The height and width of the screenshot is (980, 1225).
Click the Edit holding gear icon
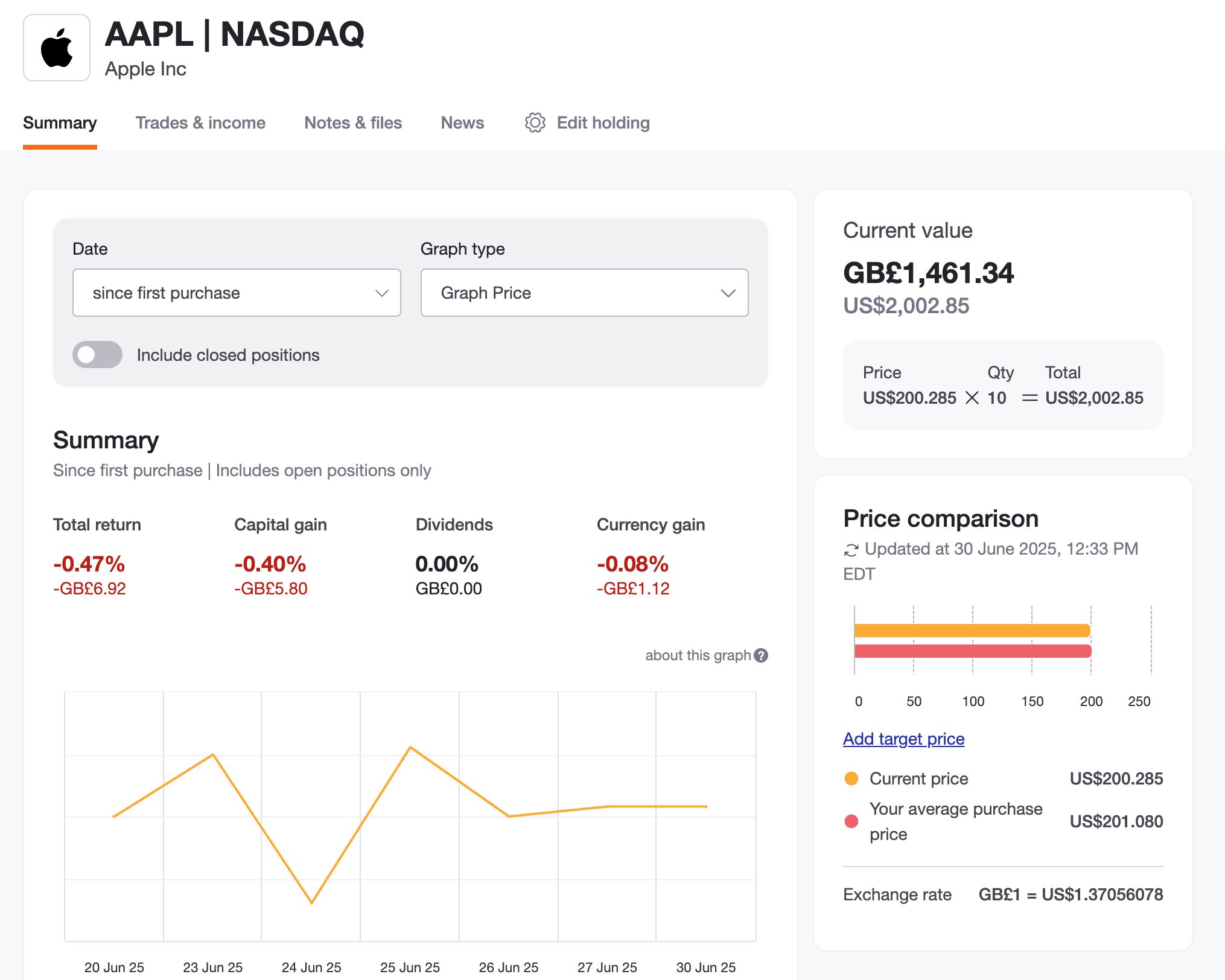click(x=535, y=122)
